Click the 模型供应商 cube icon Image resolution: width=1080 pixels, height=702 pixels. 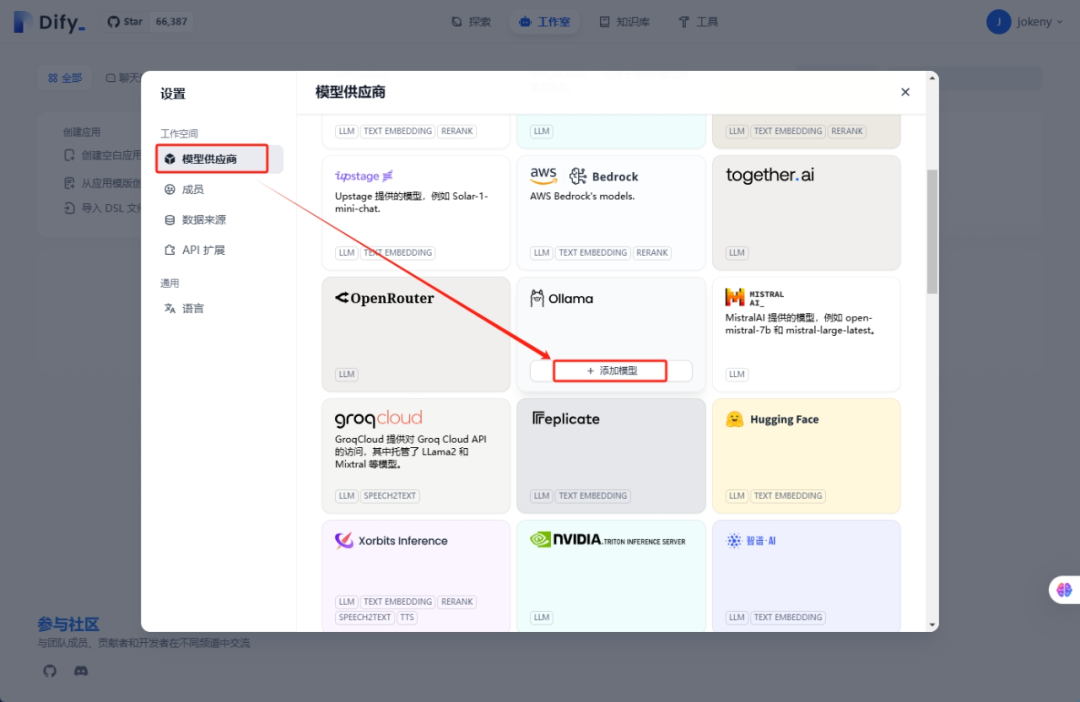[x=169, y=159]
